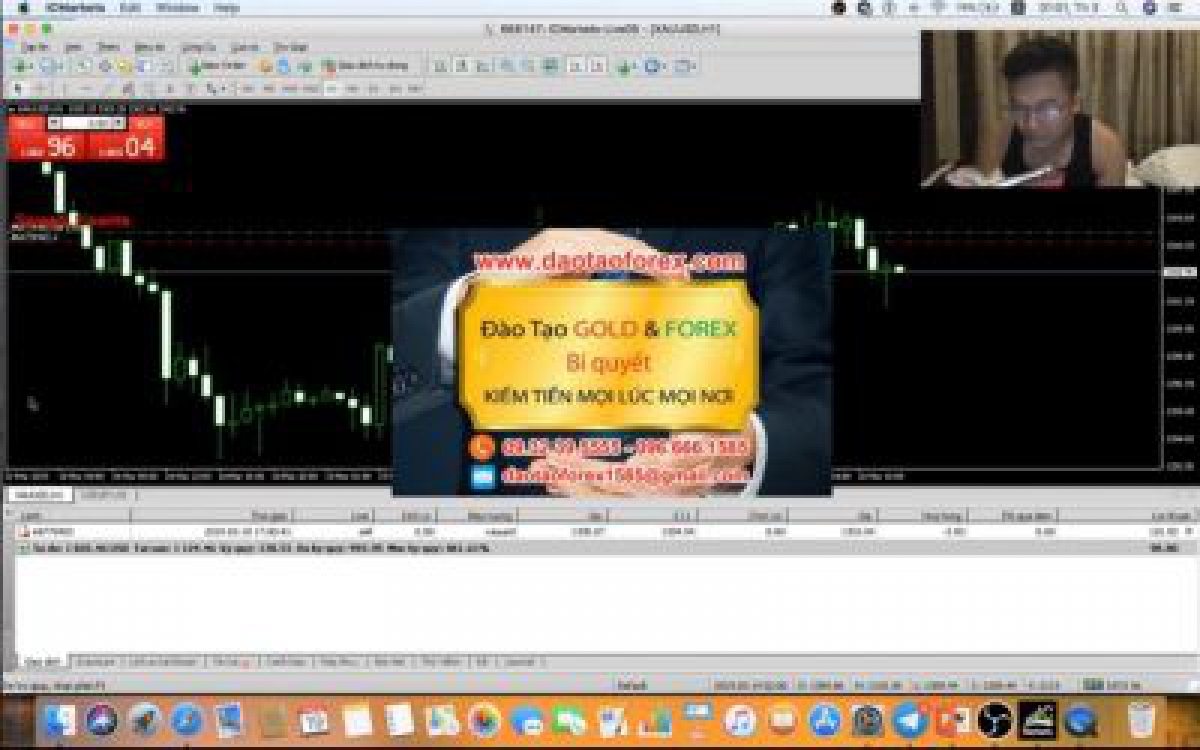The width and height of the screenshot is (1200, 750).
Task: Open MetaEditor from the toolbar
Action: (264, 67)
